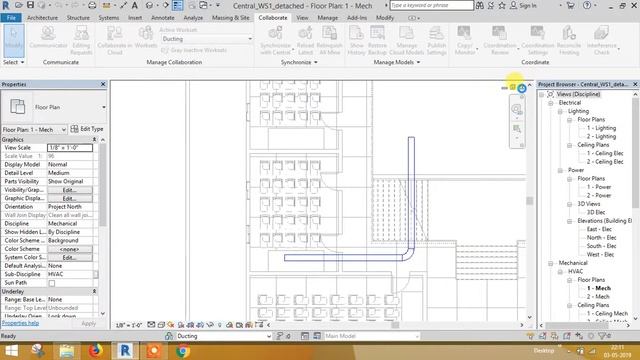The height and width of the screenshot is (360, 640).
Task: Click the search keyword input box
Action: point(432,5)
